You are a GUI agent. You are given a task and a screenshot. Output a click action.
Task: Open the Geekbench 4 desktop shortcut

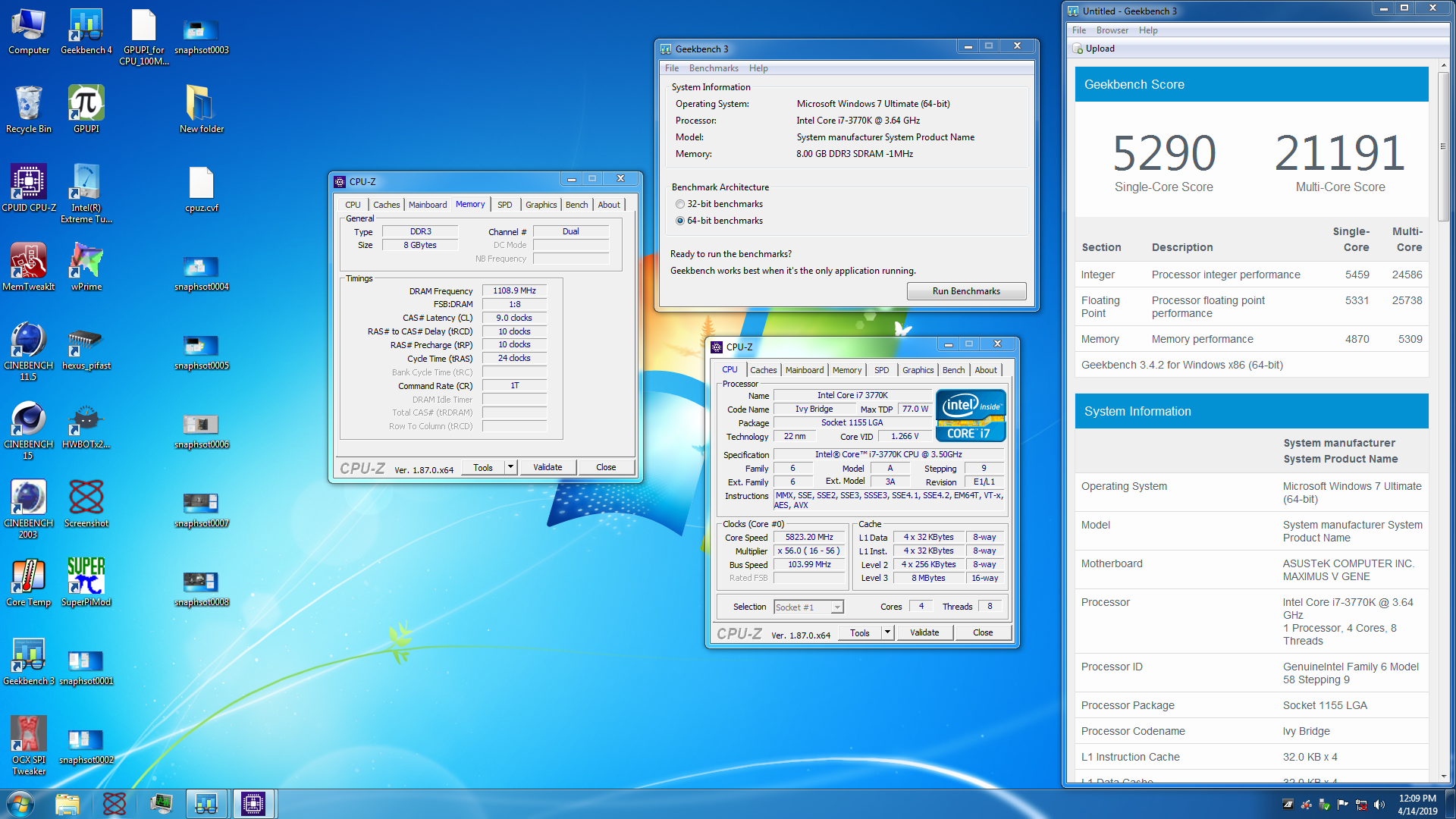pos(86,32)
